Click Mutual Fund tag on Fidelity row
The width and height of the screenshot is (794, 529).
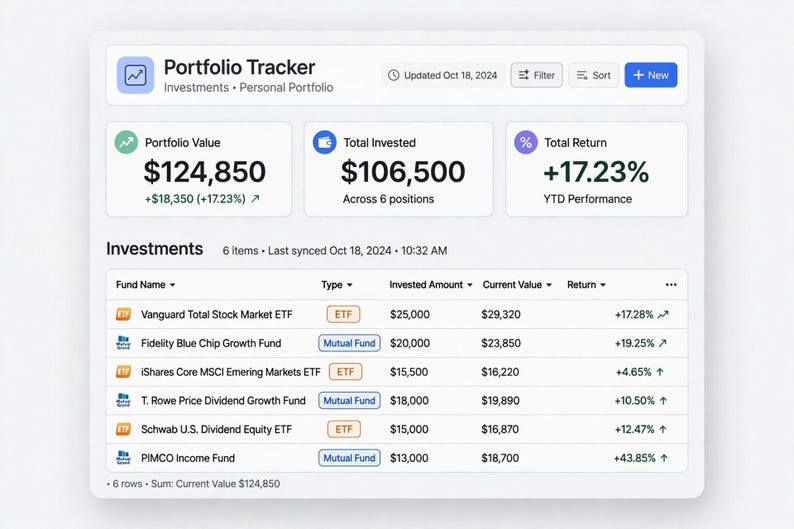(x=349, y=343)
